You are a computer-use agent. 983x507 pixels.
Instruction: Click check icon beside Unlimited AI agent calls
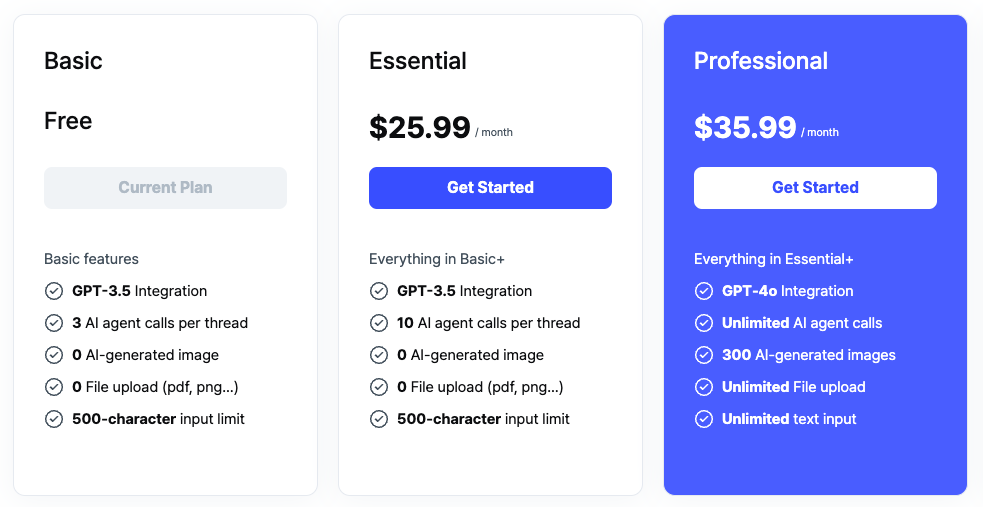[704, 323]
